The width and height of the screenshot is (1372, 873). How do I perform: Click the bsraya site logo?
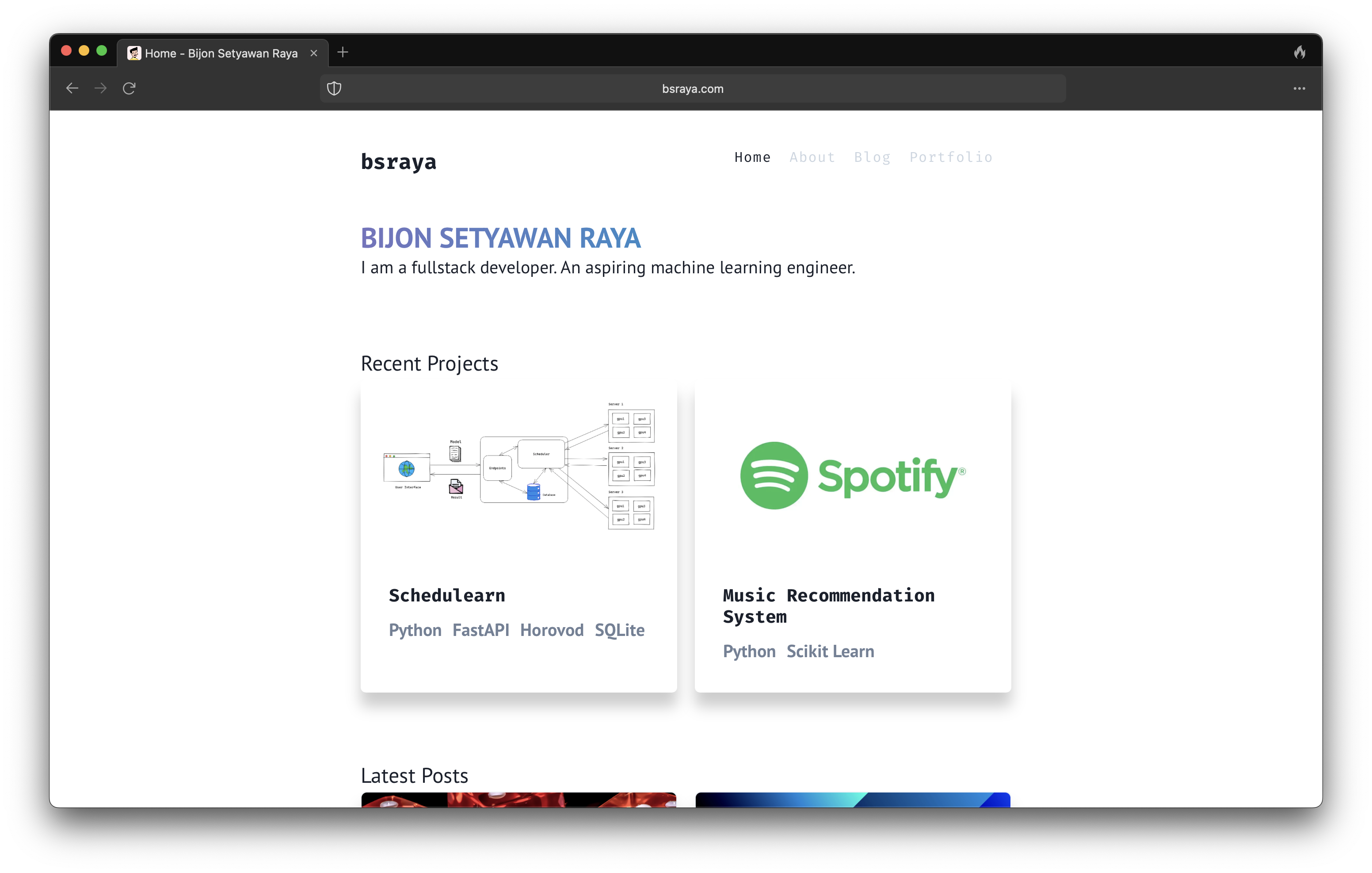pyautogui.click(x=399, y=162)
